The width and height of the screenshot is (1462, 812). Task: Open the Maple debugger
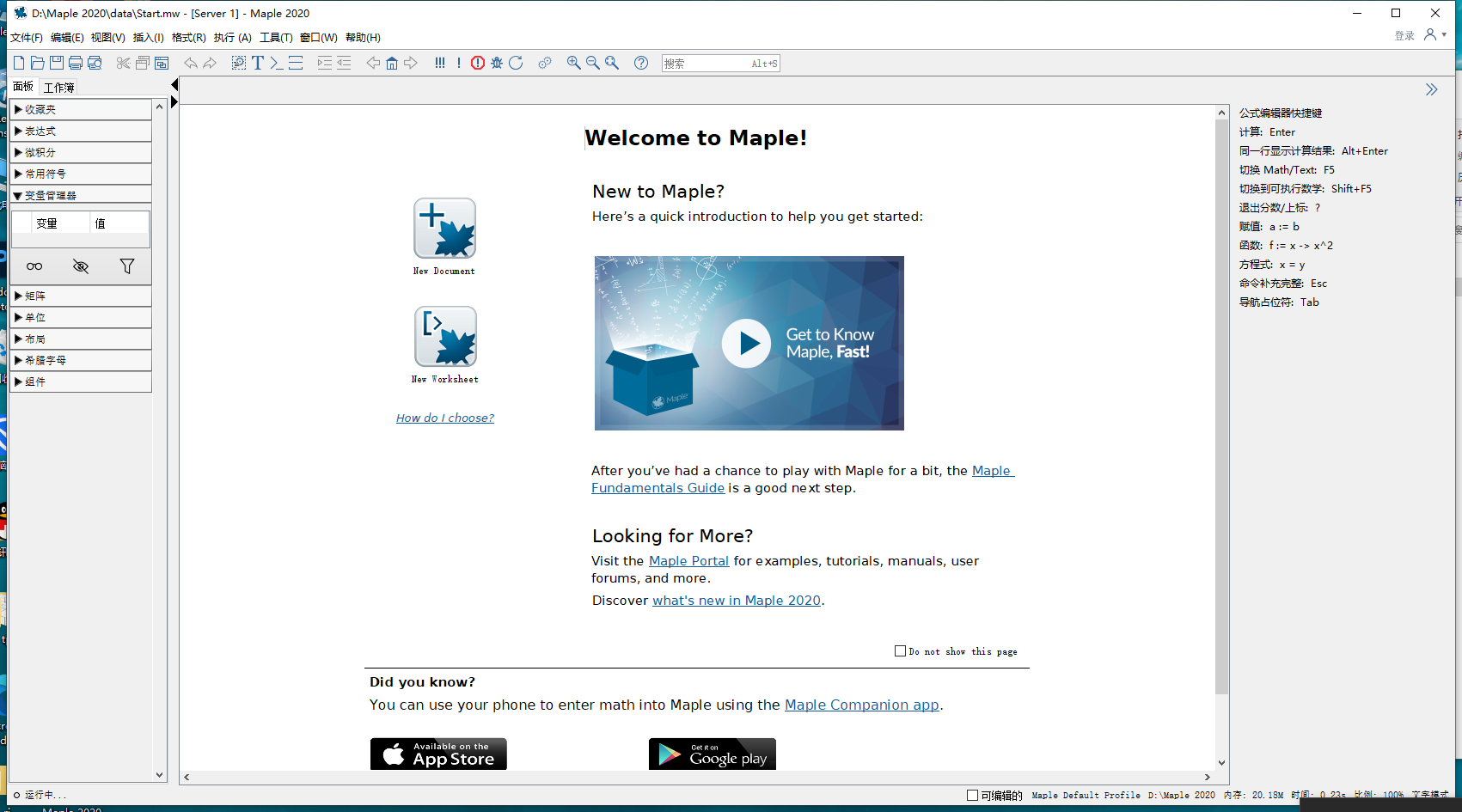click(x=497, y=62)
